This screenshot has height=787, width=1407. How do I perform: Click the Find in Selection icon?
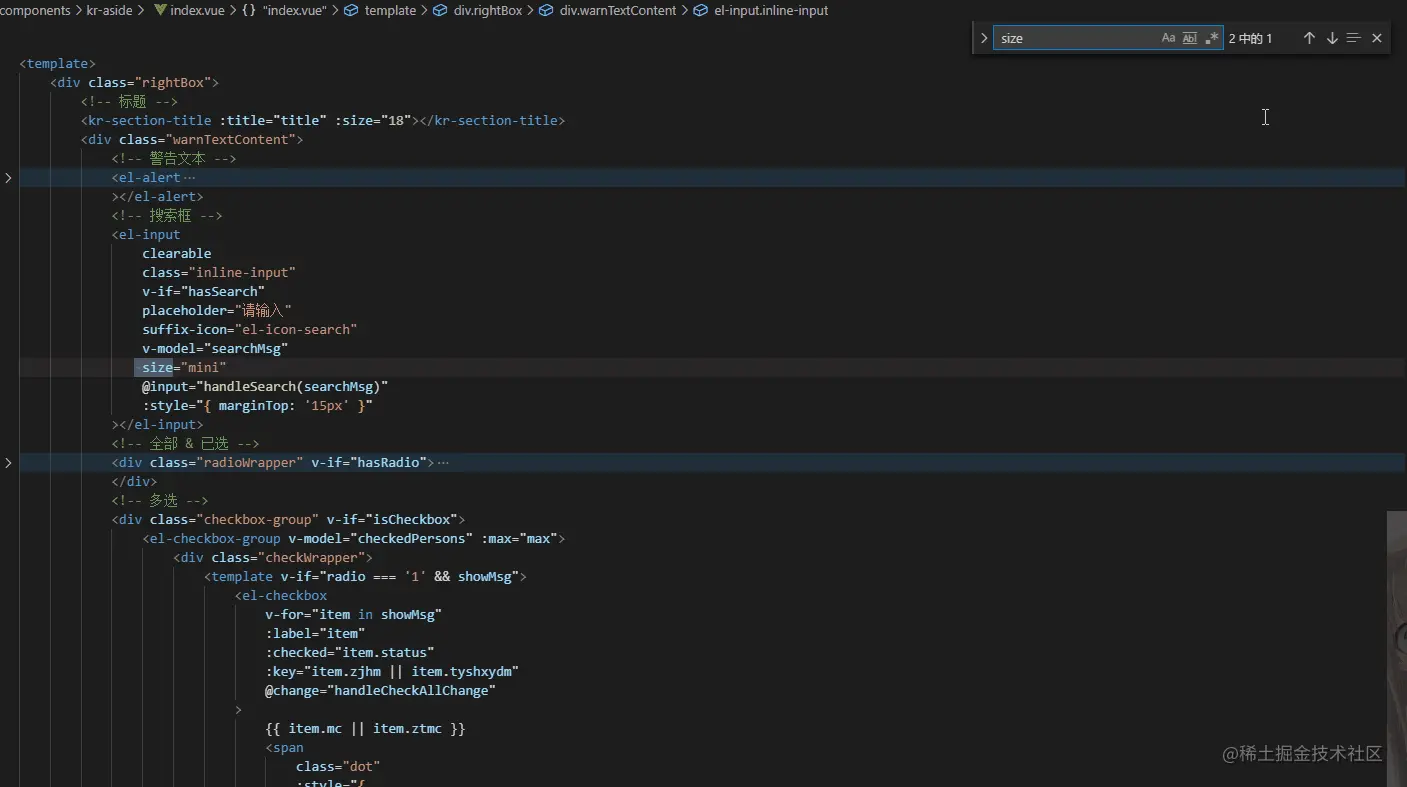click(1353, 37)
